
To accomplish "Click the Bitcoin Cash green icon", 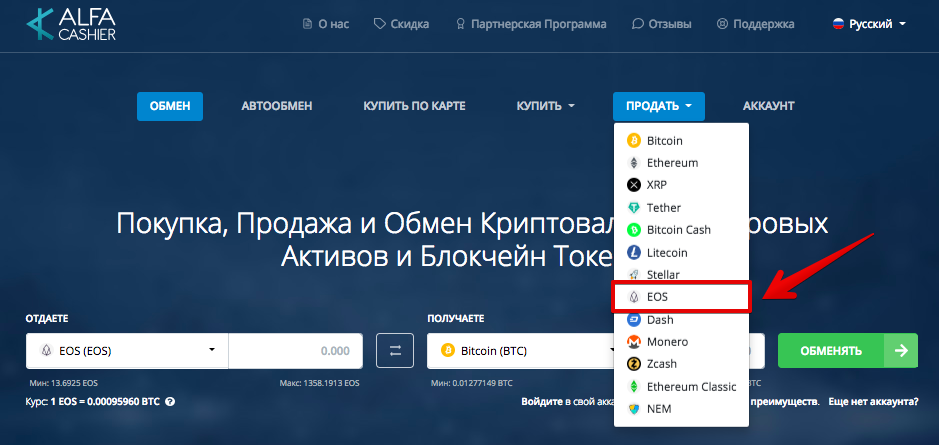I will tap(634, 230).
